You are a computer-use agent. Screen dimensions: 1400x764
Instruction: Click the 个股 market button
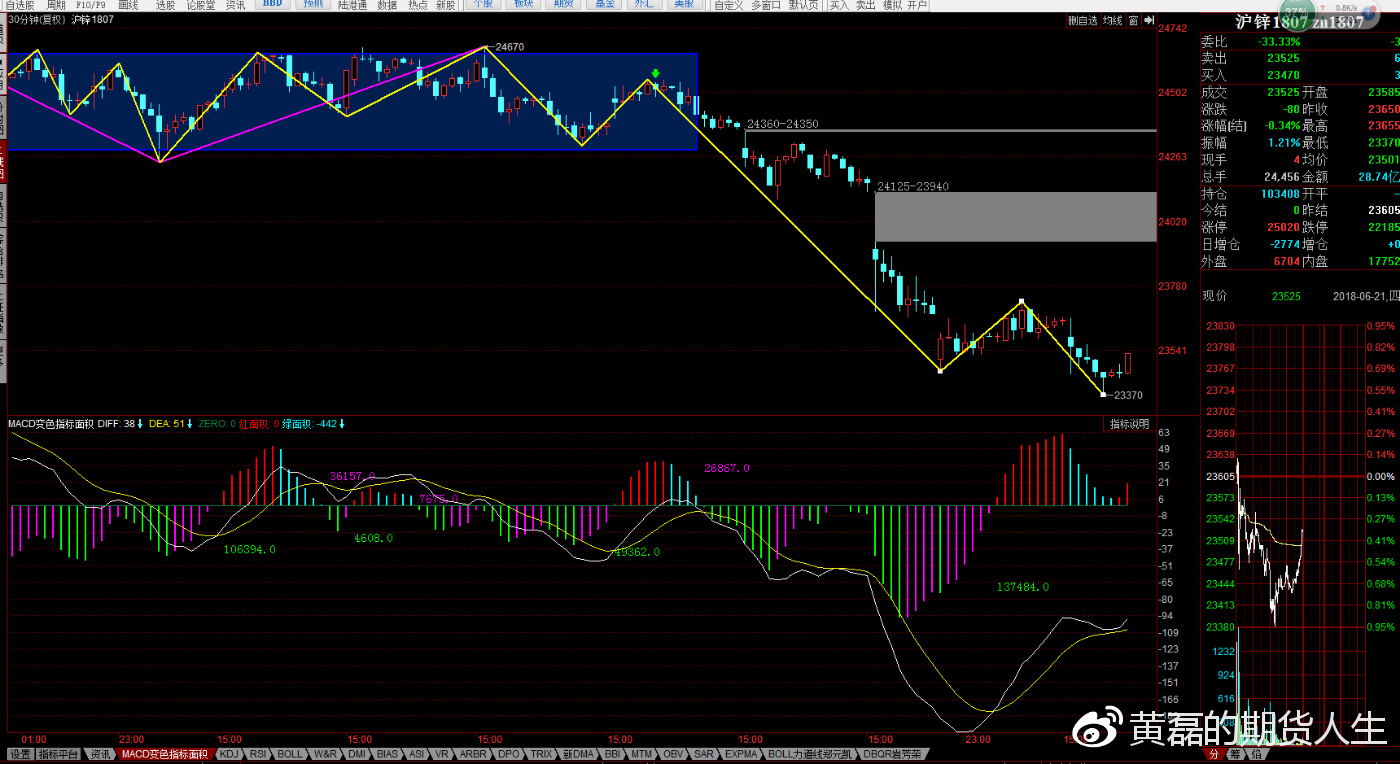tap(483, 5)
